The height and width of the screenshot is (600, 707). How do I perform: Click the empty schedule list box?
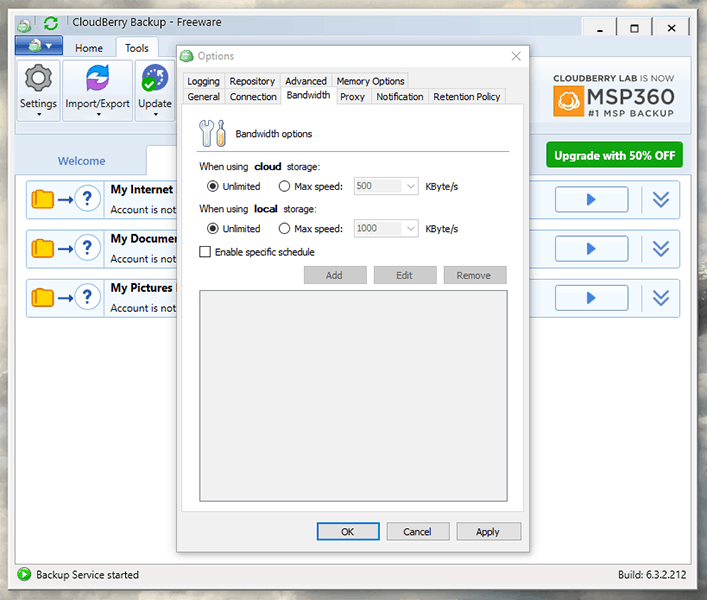[x=353, y=395]
